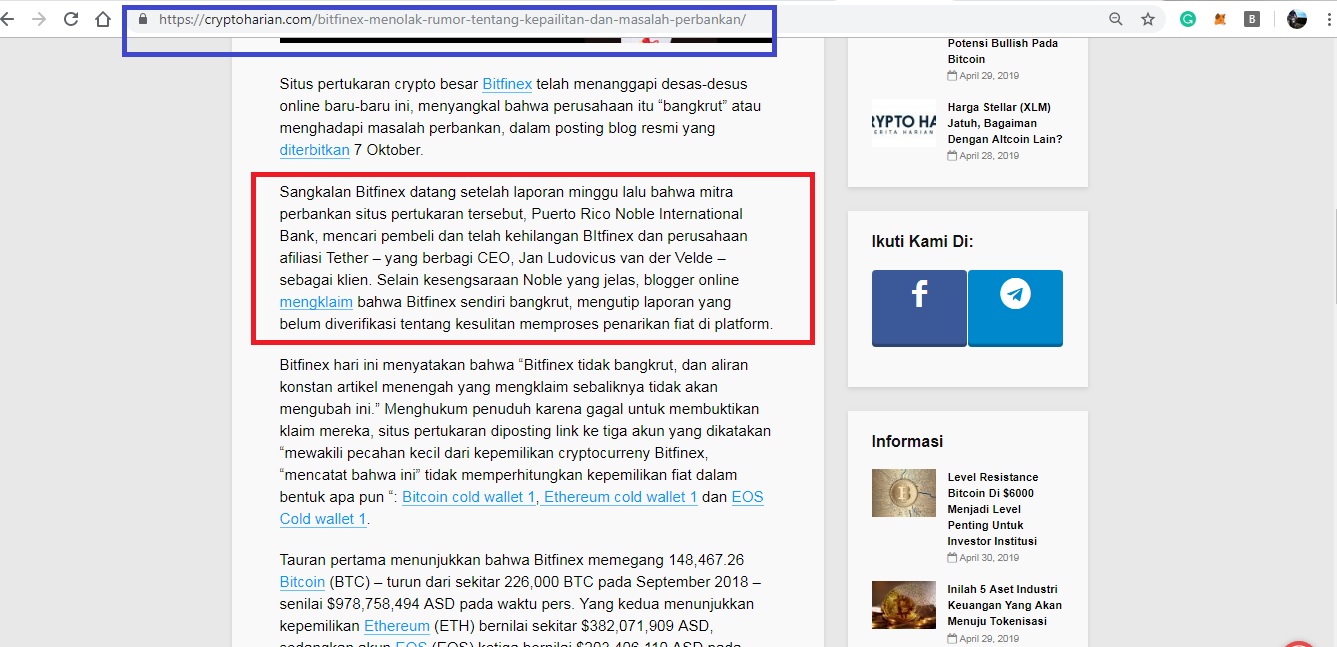
Task: Open 'Potensi Bullish Pada Bitcoin' sidebar article
Action: coord(1003,51)
